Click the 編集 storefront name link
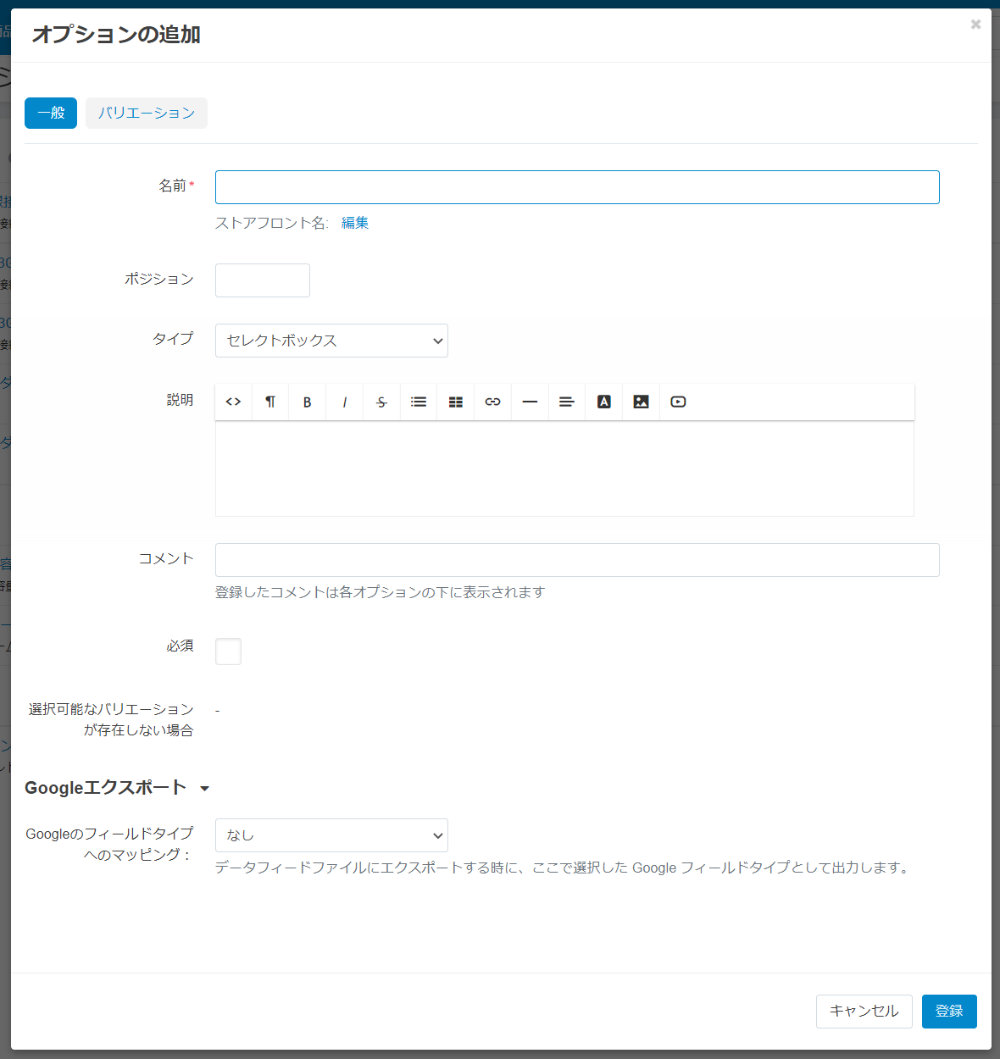This screenshot has width=1000, height=1059. click(x=355, y=223)
